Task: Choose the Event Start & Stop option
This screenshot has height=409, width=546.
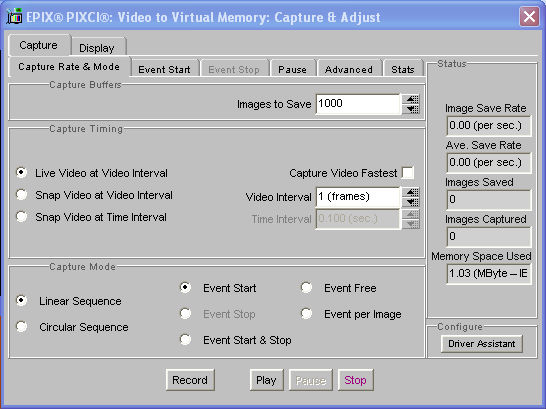Action: (185, 339)
